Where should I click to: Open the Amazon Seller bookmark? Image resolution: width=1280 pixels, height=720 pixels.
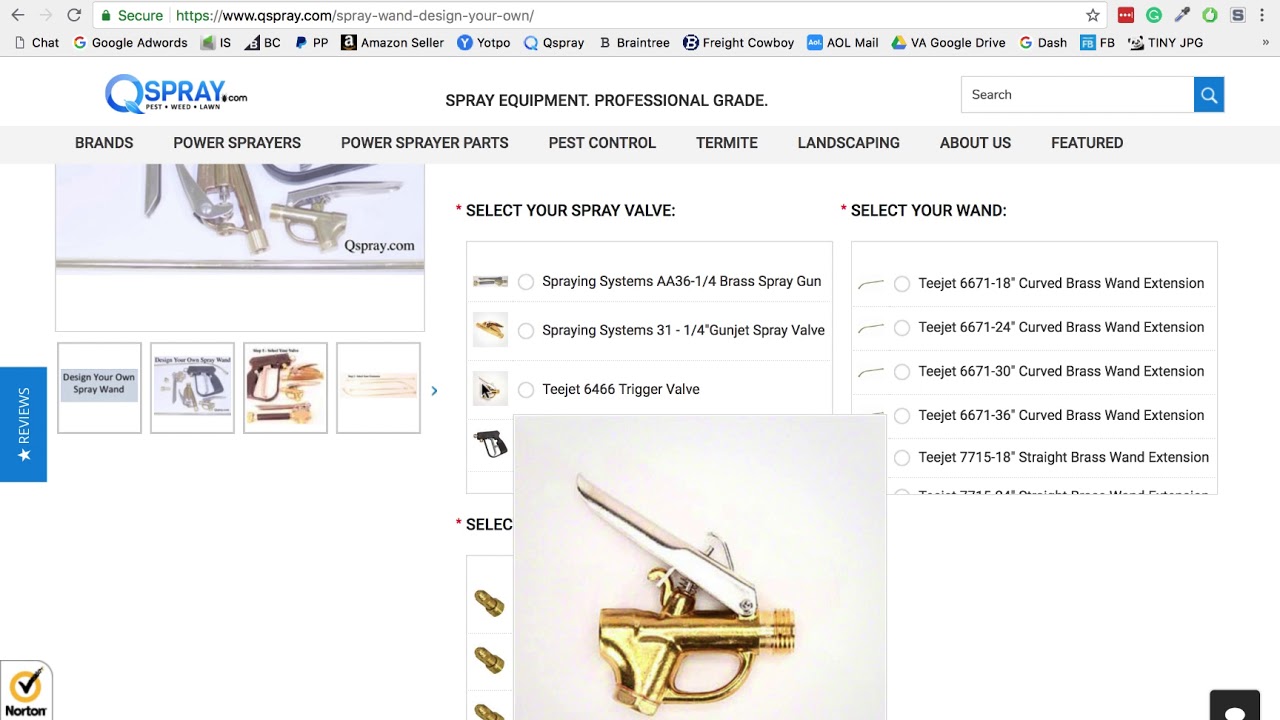coord(392,43)
